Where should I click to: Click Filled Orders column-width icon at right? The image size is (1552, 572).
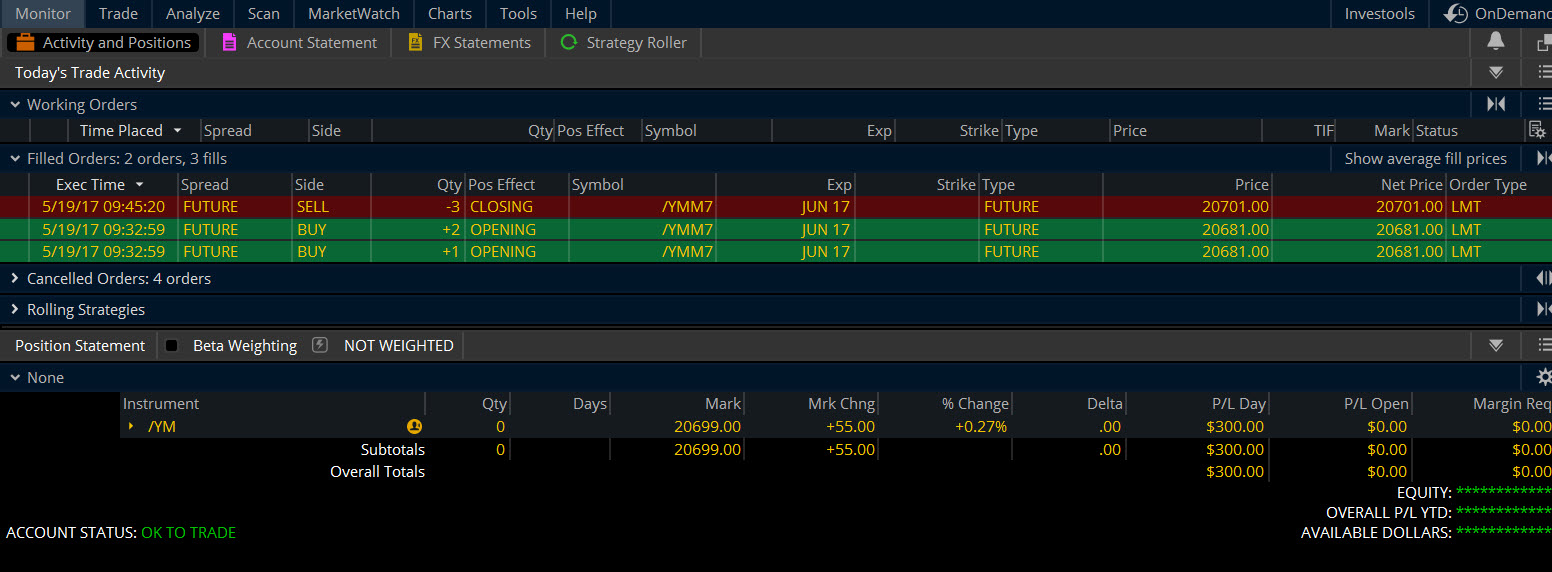(1544, 158)
